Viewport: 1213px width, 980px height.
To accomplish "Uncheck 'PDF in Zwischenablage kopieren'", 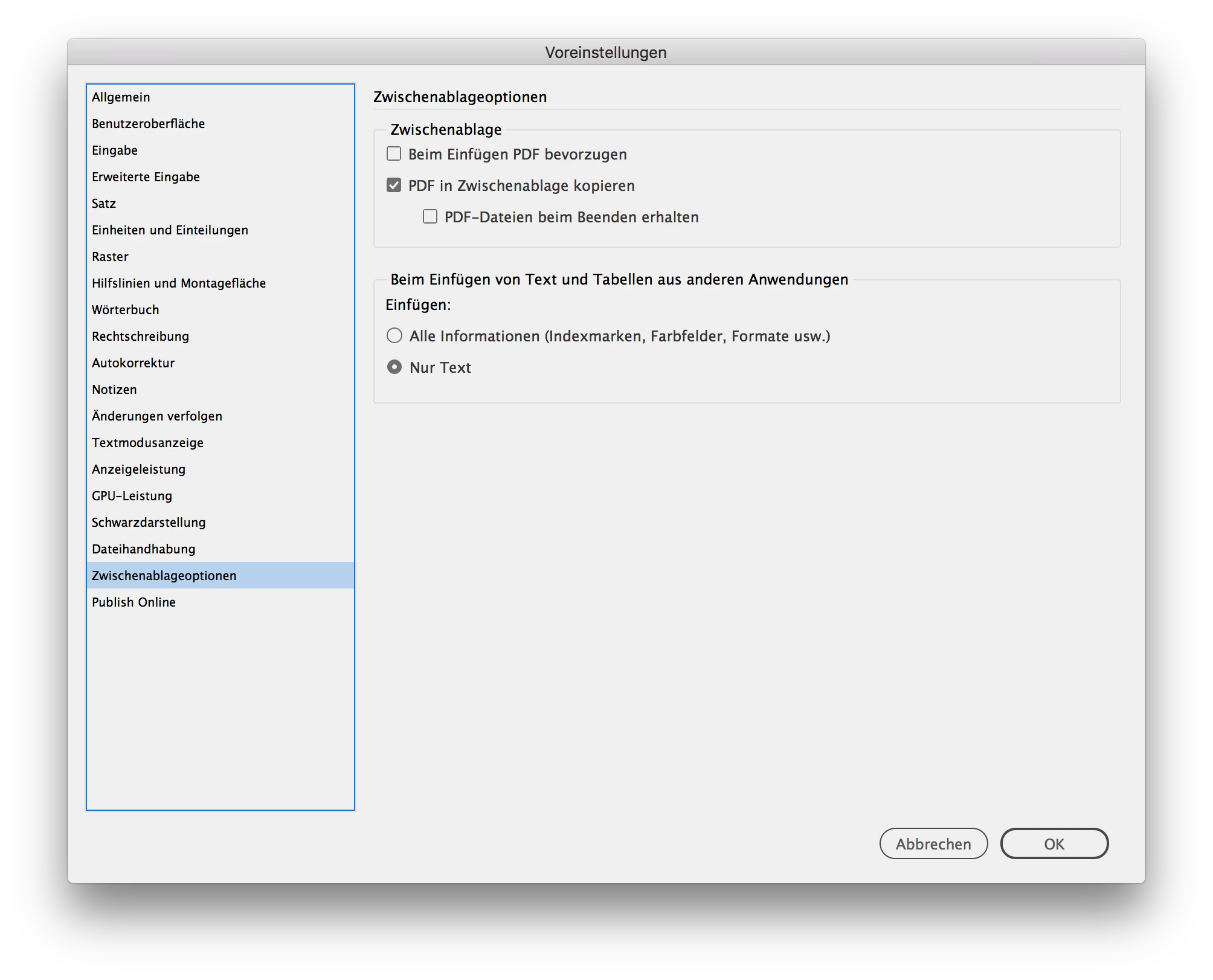I will click(x=394, y=185).
